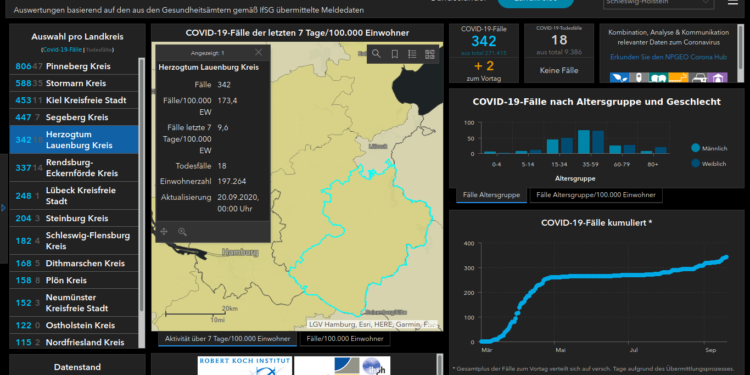This screenshot has width=750, height=375.
Task: Click the teal people category icon
Action: [658, 77]
